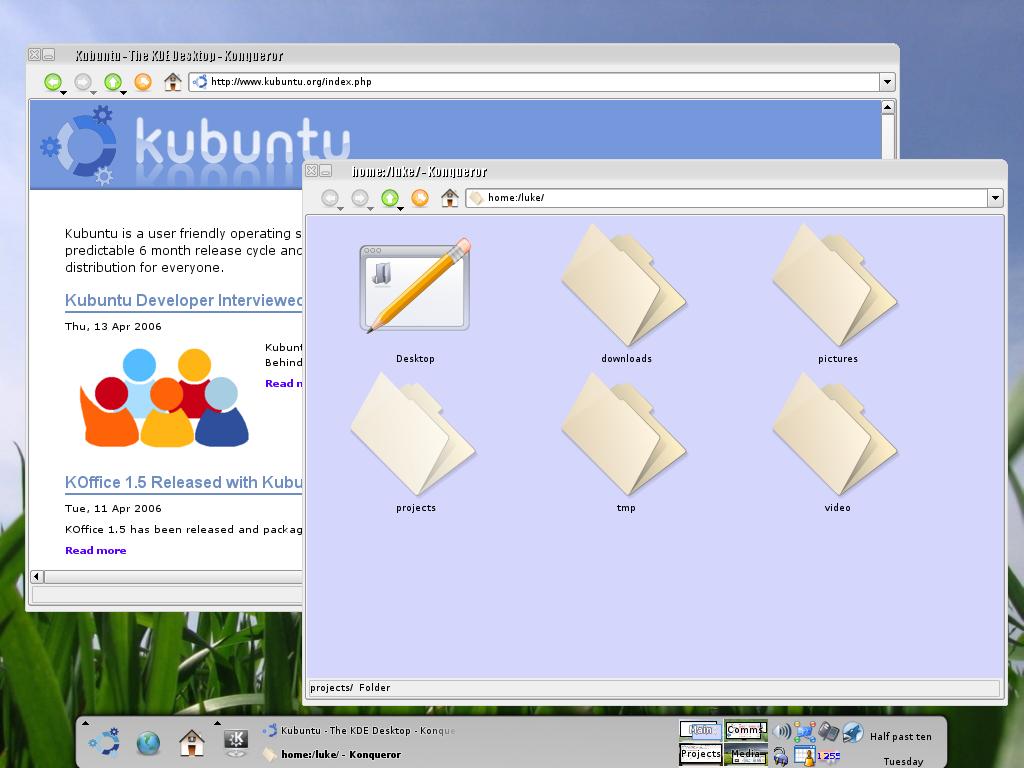The image size is (1024, 768).
Task: Switch to the Comms virtual desktop
Action: [x=745, y=730]
